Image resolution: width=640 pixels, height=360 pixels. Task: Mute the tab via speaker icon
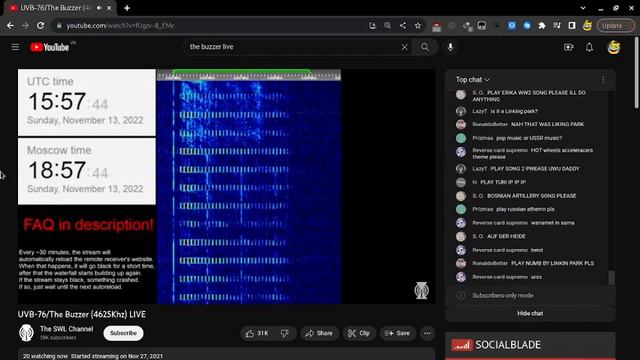point(99,8)
